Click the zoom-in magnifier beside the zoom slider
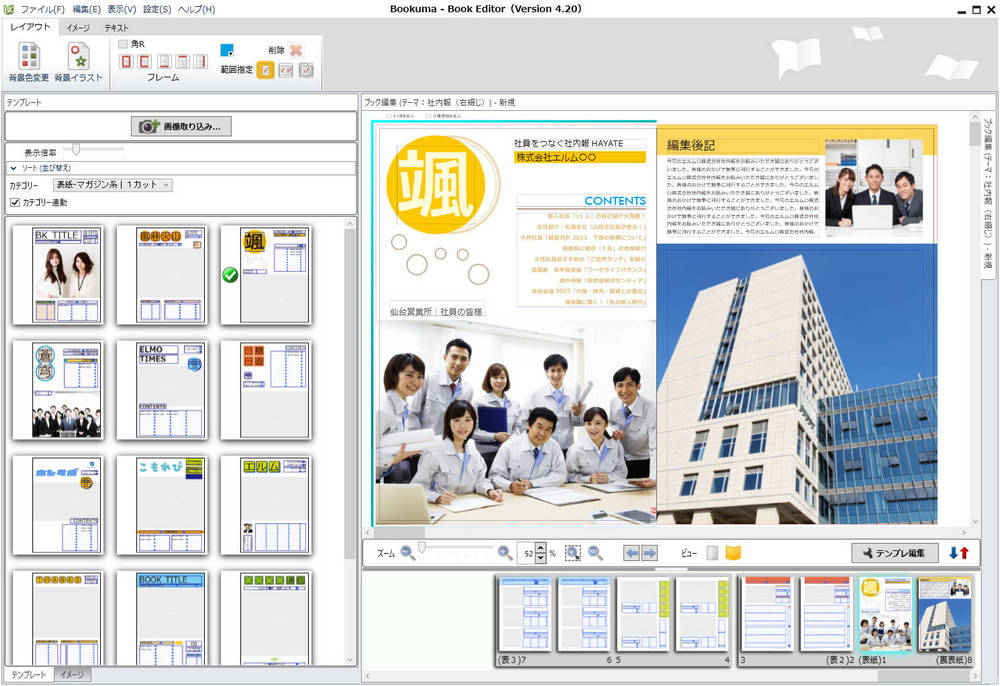1000x686 pixels. click(x=505, y=553)
